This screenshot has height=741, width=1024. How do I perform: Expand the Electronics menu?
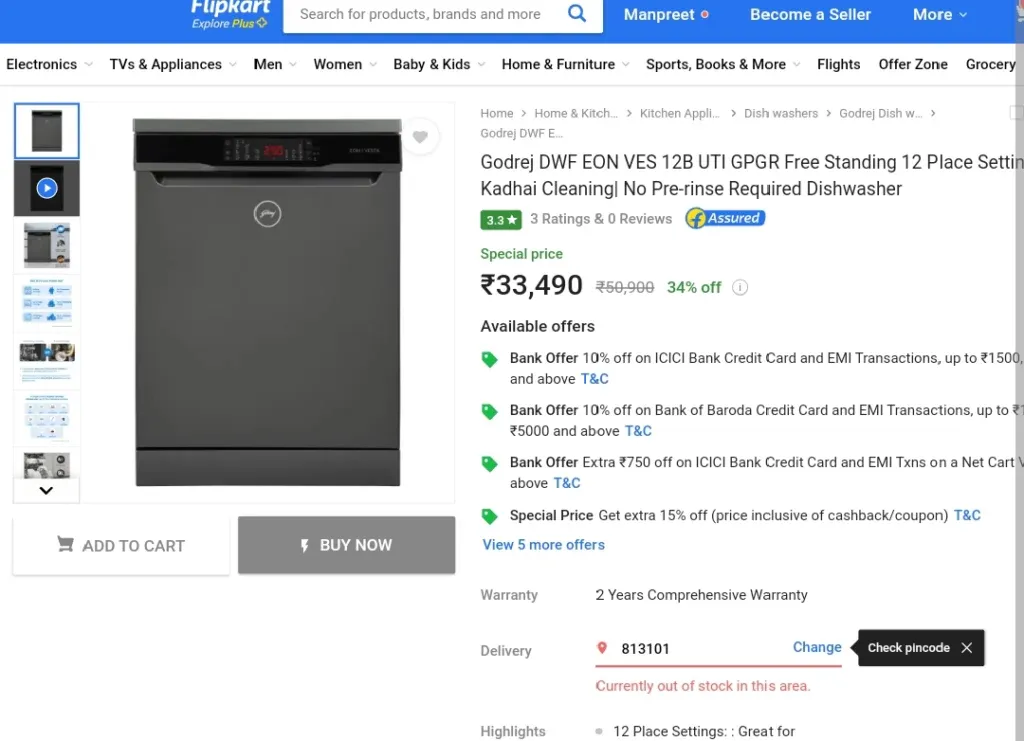(49, 64)
